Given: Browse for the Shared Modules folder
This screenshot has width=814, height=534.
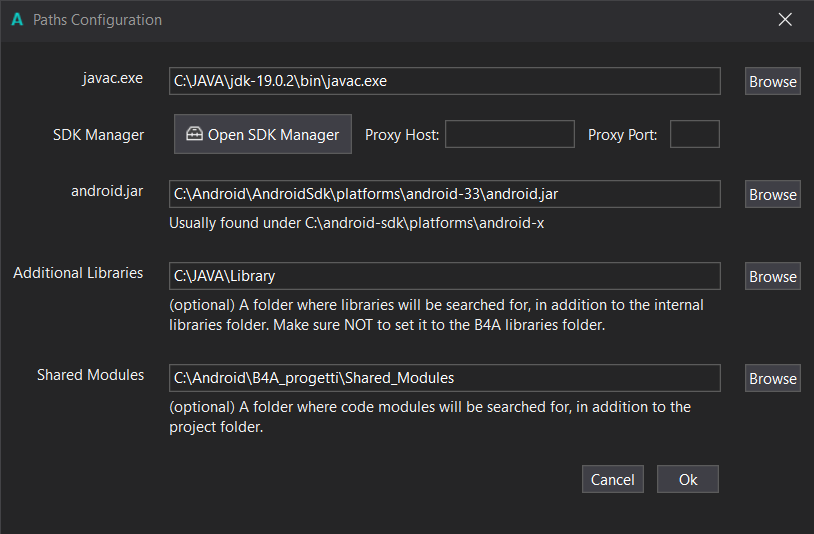Looking at the screenshot, I should [x=772, y=378].
